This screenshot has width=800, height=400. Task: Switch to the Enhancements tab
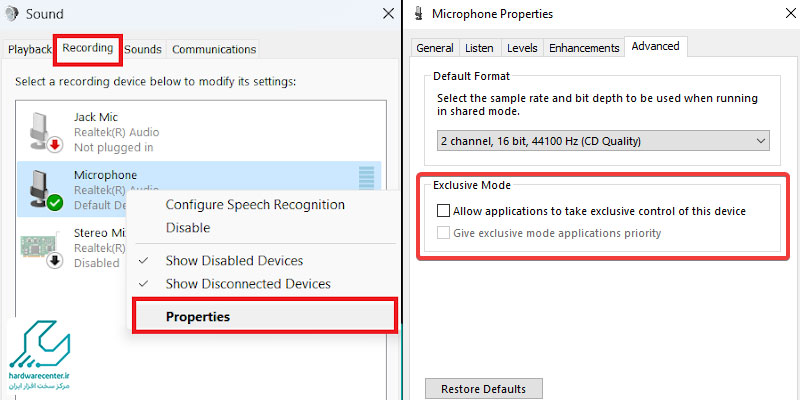pos(584,48)
